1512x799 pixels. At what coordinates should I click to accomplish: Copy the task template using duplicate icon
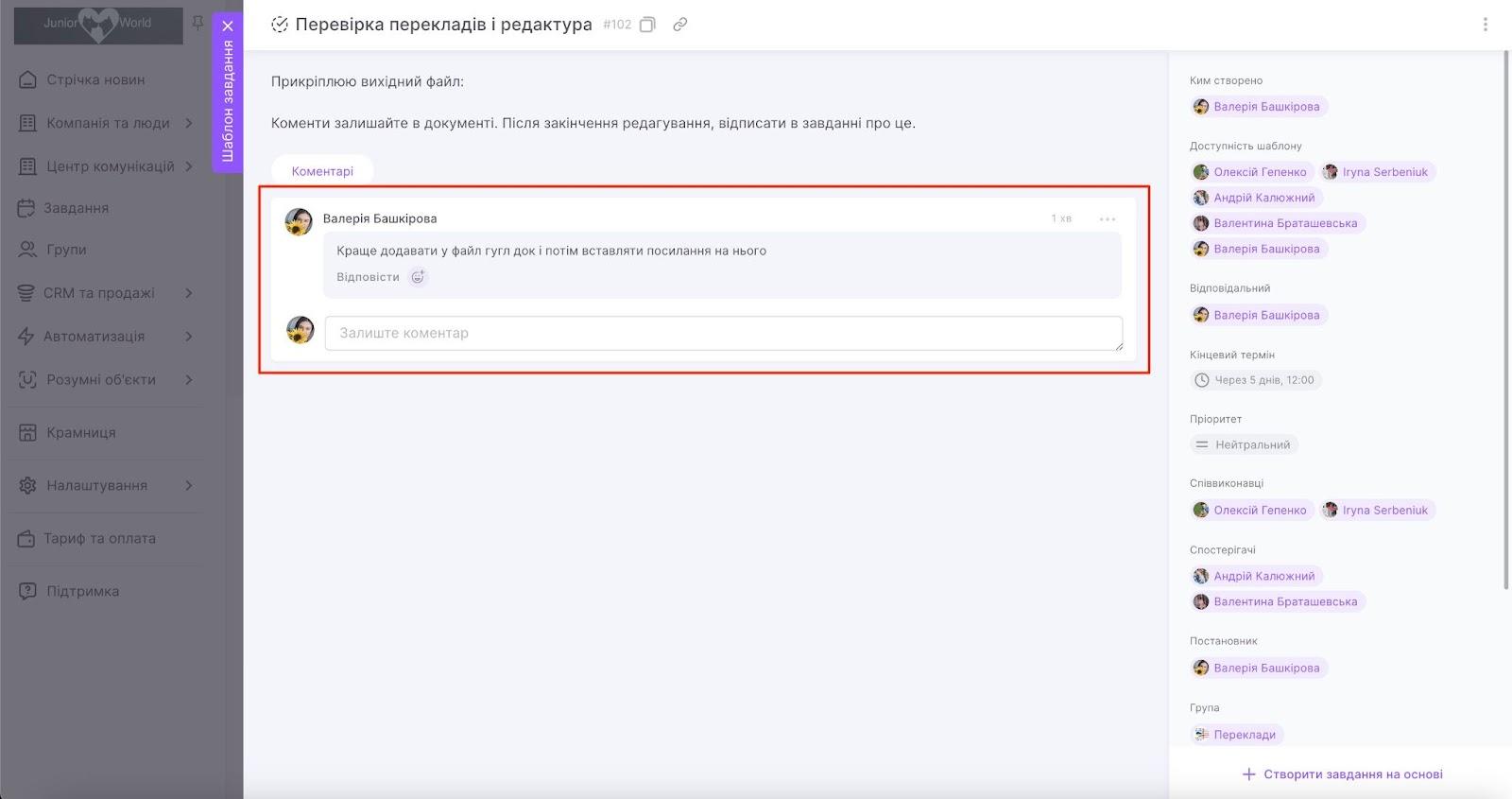tap(647, 25)
